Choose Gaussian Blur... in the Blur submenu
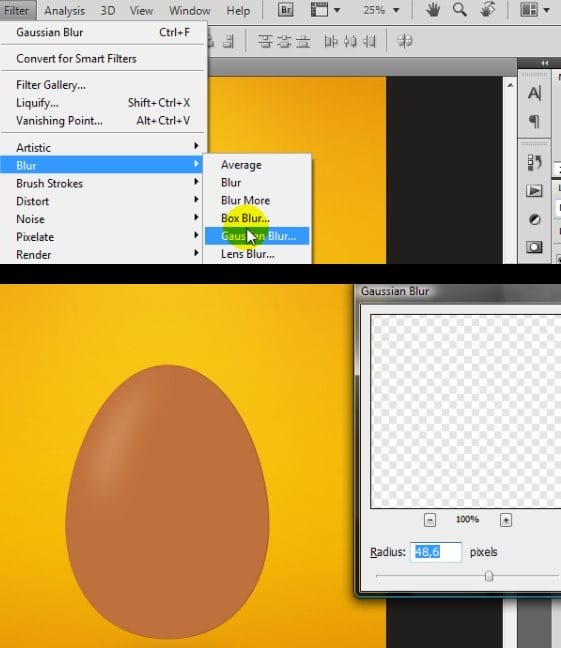Screen dimensions: 561x648 (257, 236)
